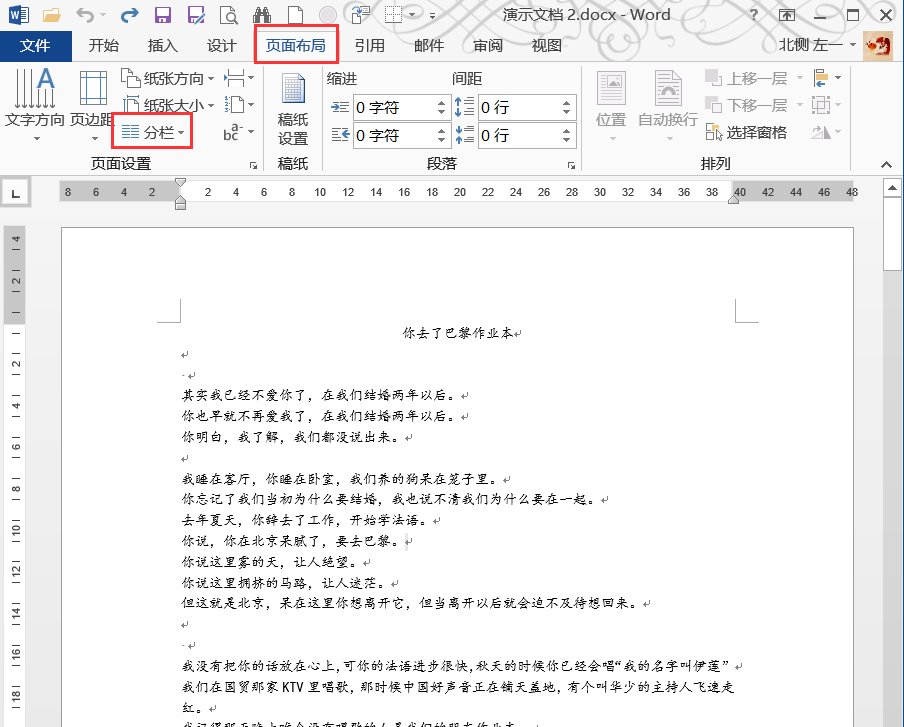Switch to the 审阅 ribbon tab
This screenshot has height=727, width=904.
(487, 44)
